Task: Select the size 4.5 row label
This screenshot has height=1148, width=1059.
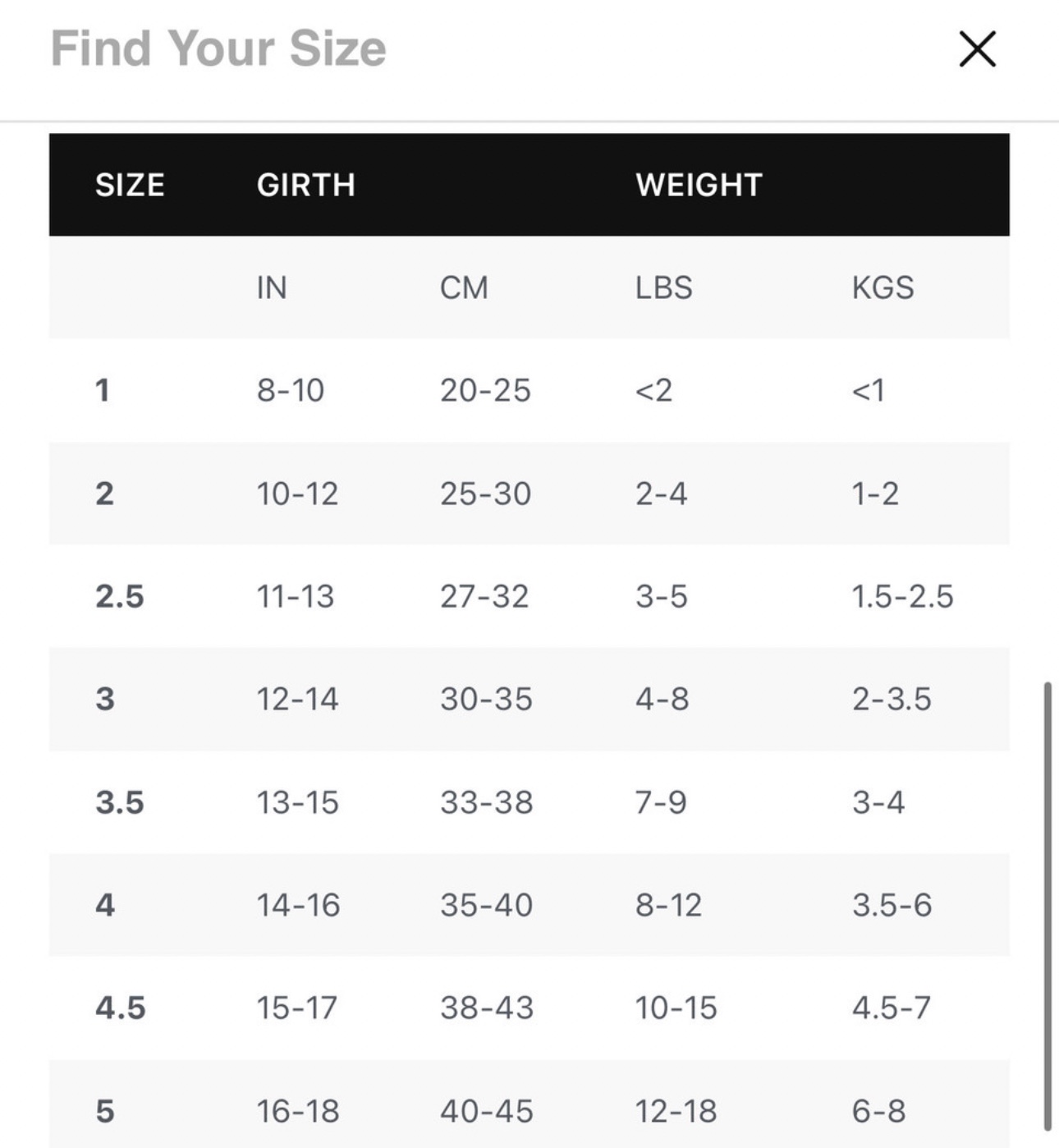Action: tap(121, 1008)
